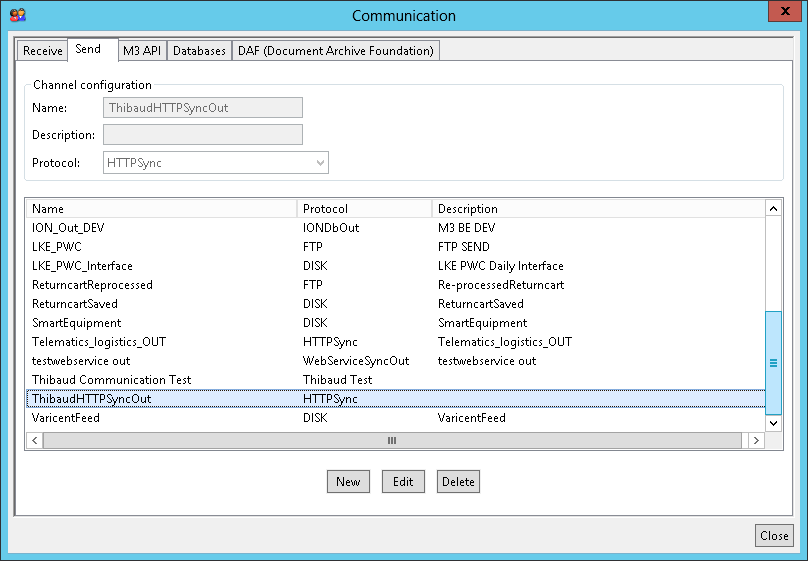Open DAF (Document Archive Foundation) tab

point(335,51)
